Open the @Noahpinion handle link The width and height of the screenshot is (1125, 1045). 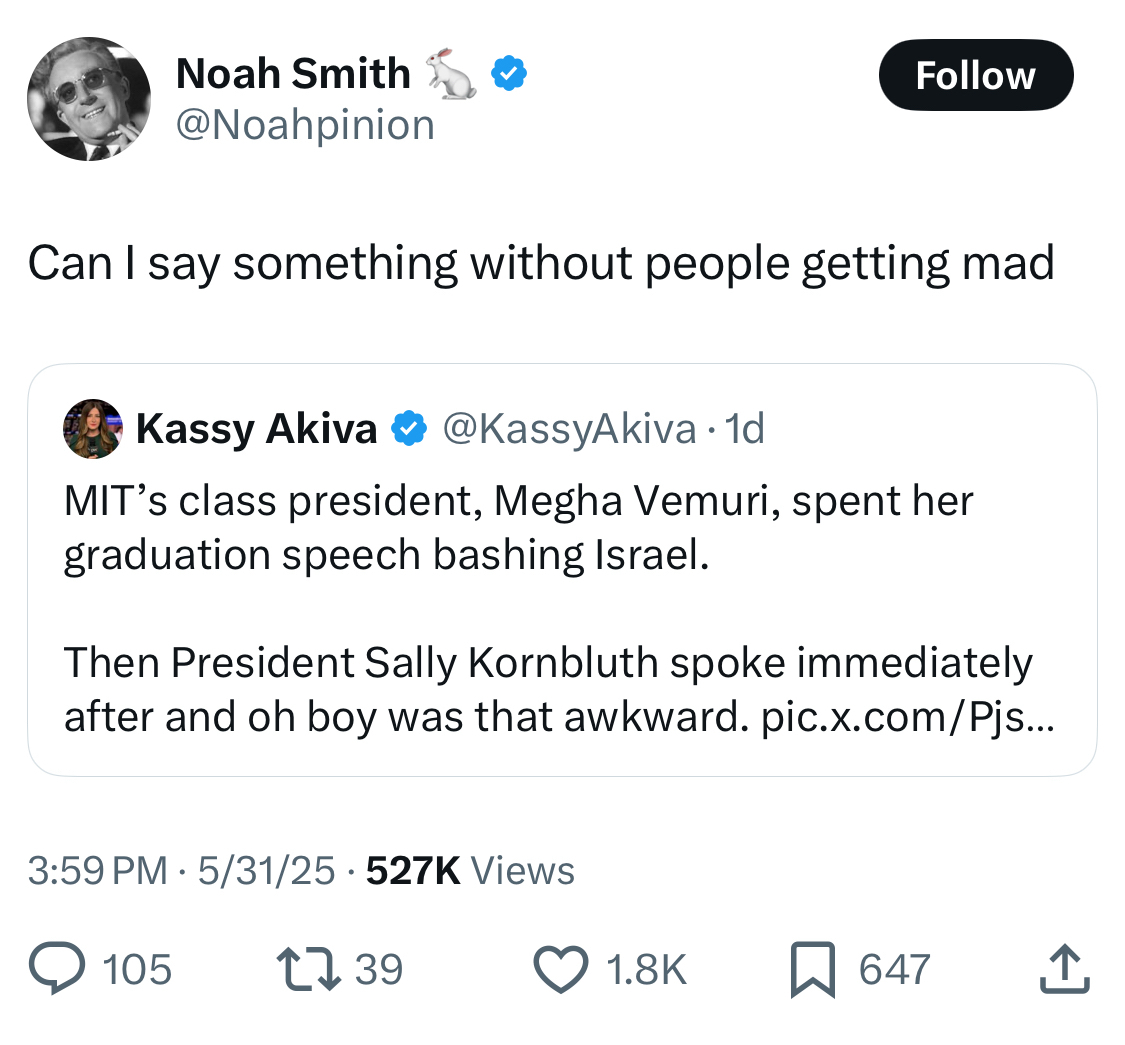pos(305,126)
